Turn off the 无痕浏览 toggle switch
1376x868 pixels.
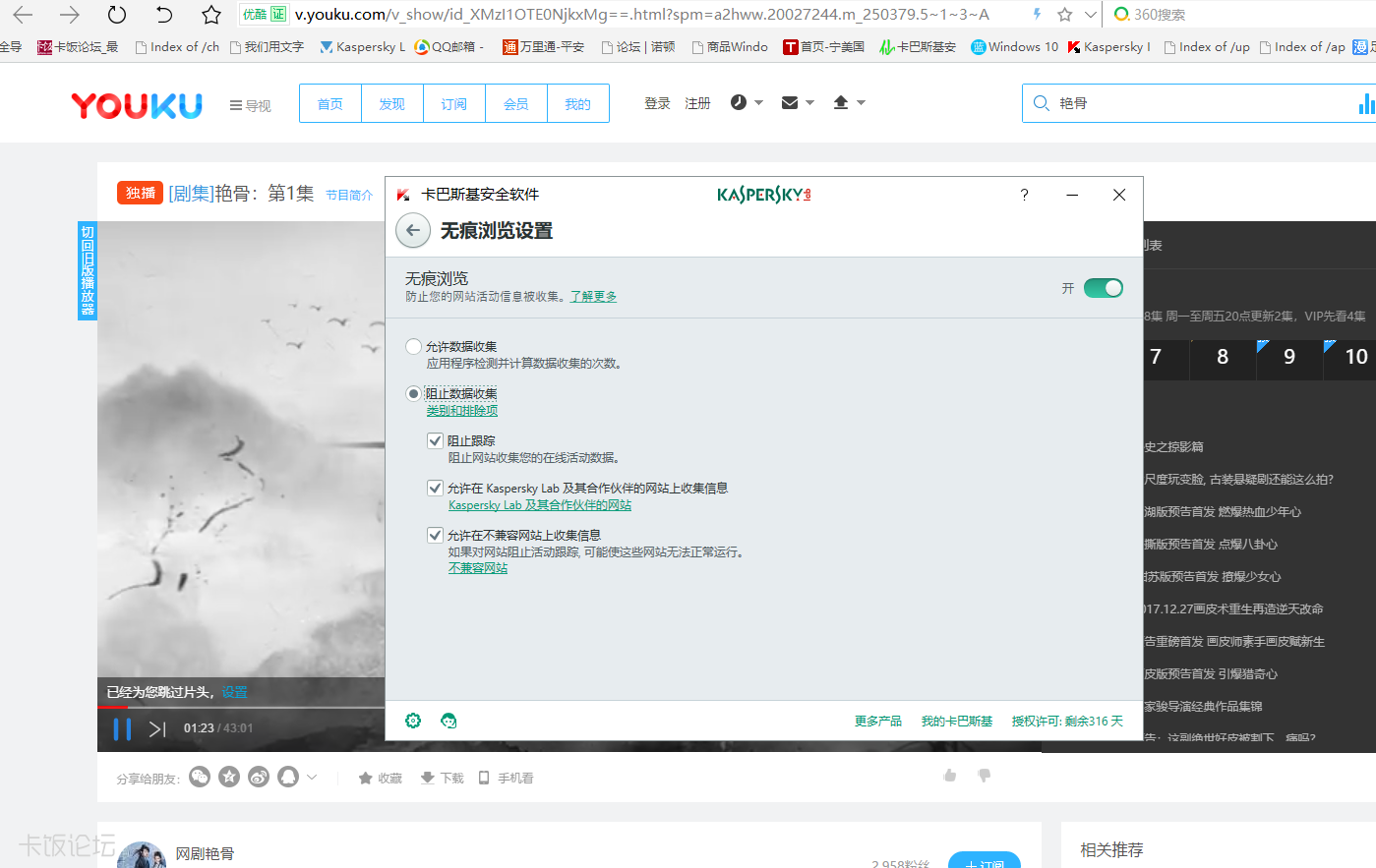coord(1103,288)
